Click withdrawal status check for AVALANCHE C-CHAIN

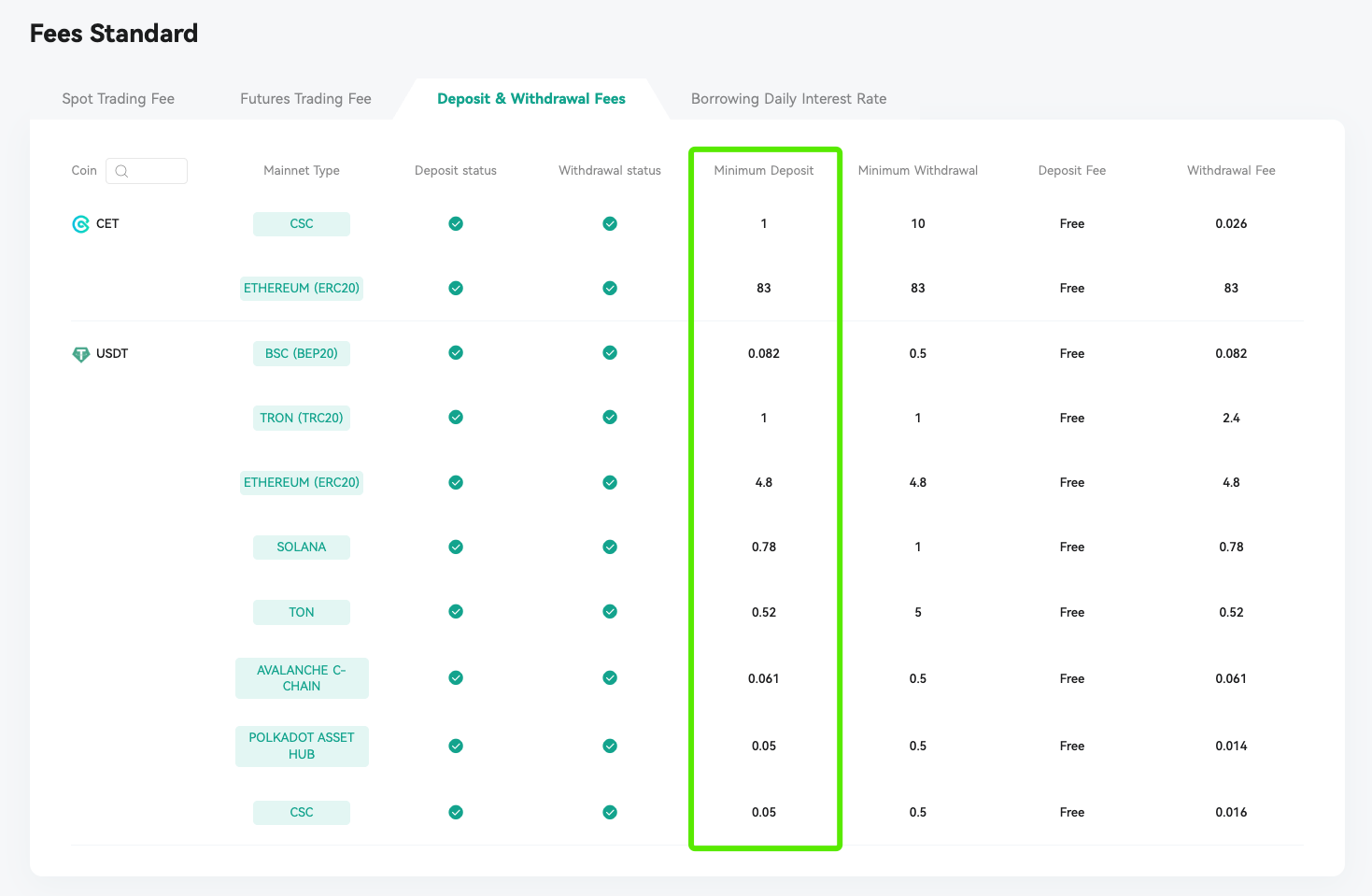click(610, 677)
